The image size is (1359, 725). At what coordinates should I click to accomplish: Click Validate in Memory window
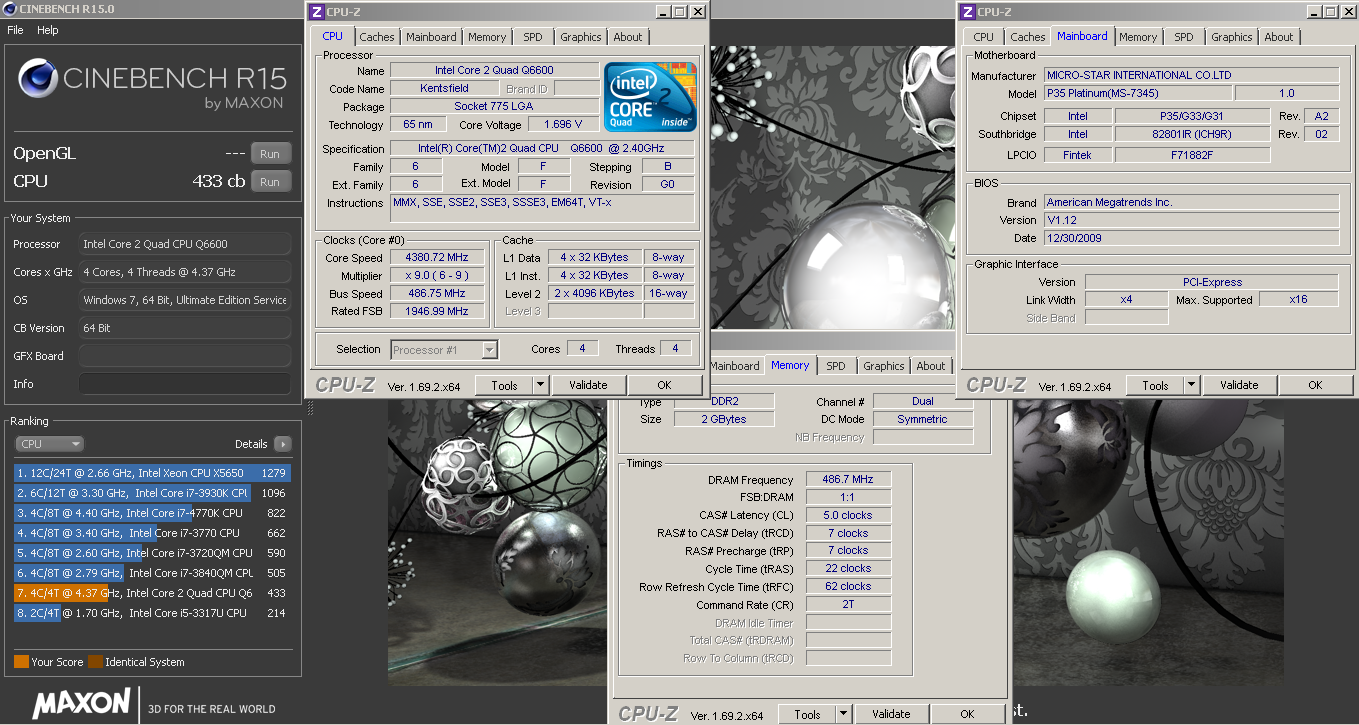pos(891,714)
